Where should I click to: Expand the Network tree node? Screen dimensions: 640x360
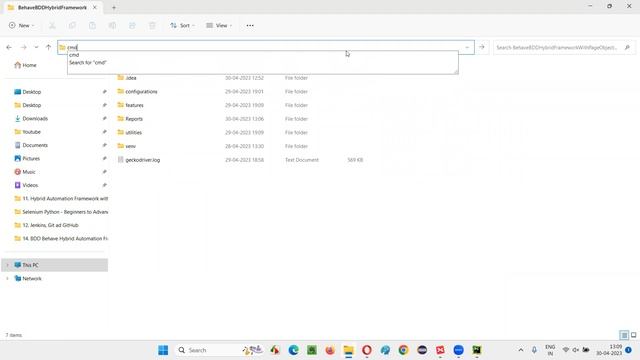[x=7, y=278]
